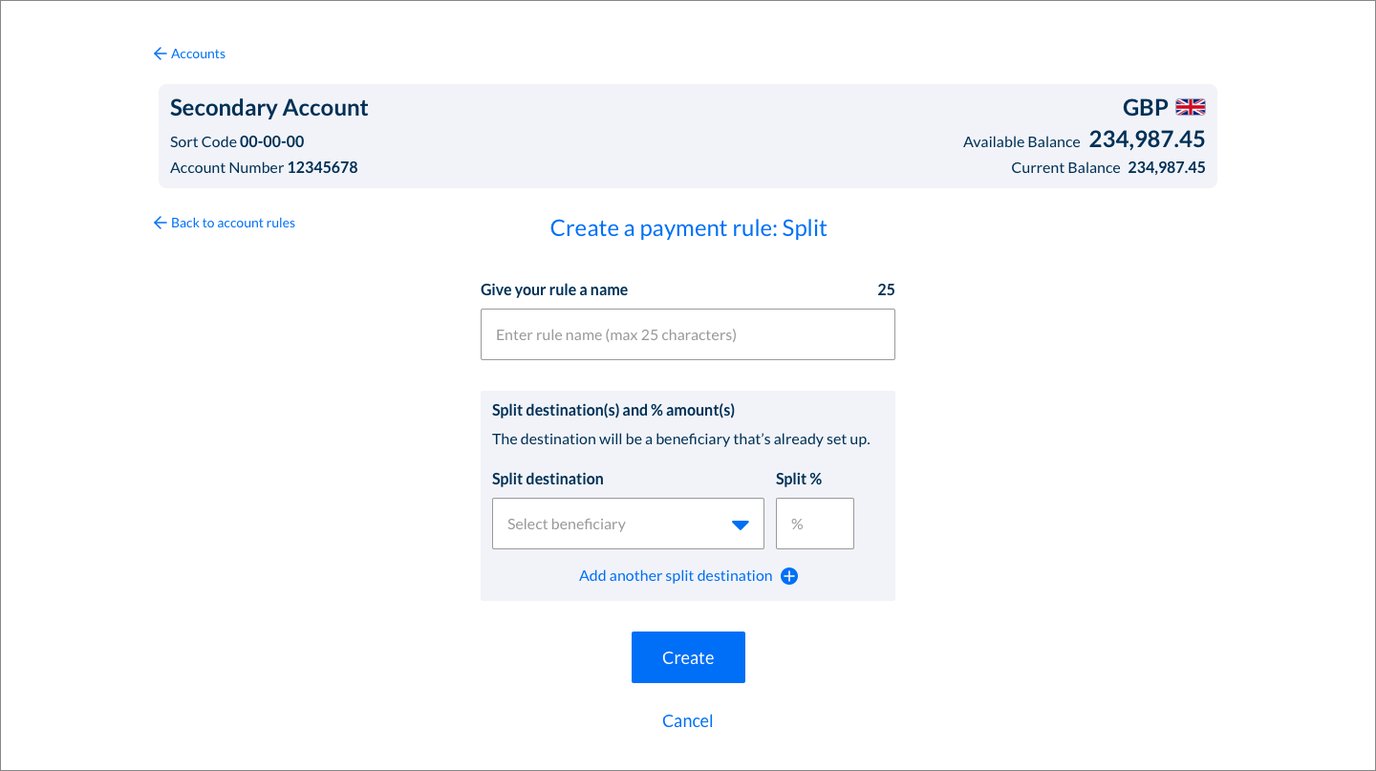Screen dimensions: 1376x771
Task: Click the back arrow beside Accounts
Action: (x=160, y=53)
